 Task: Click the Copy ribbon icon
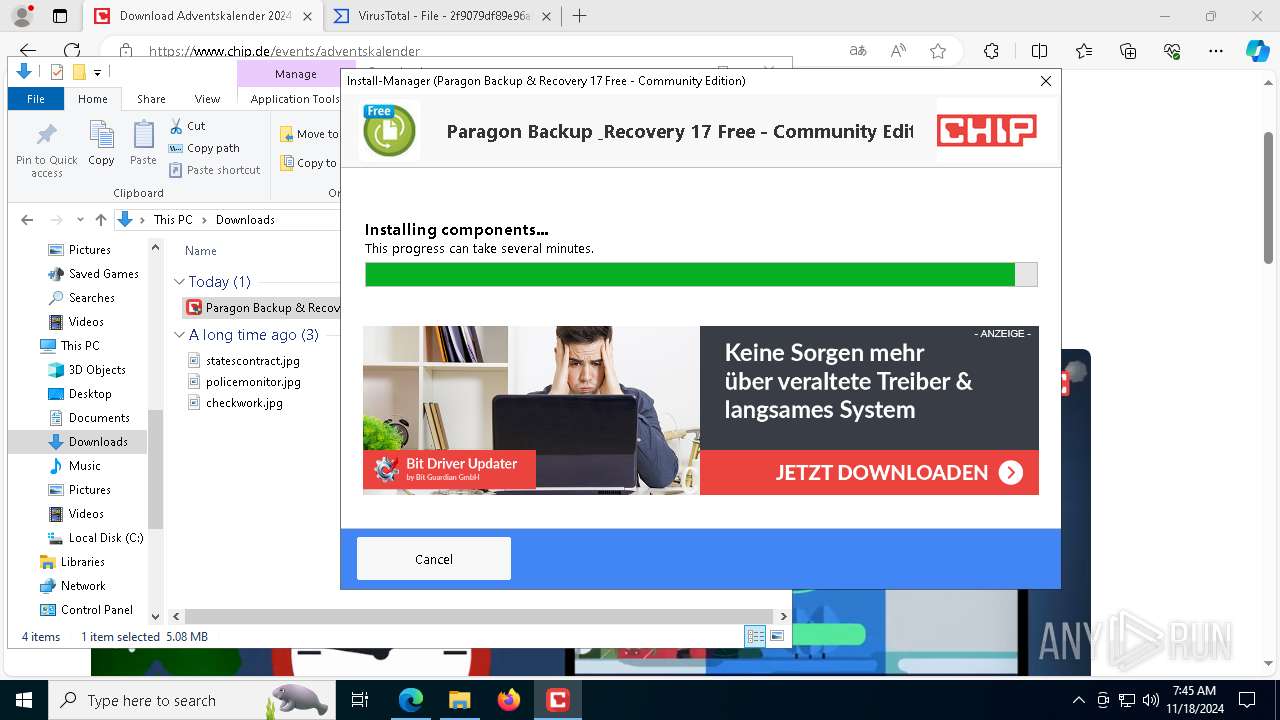coord(101,144)
